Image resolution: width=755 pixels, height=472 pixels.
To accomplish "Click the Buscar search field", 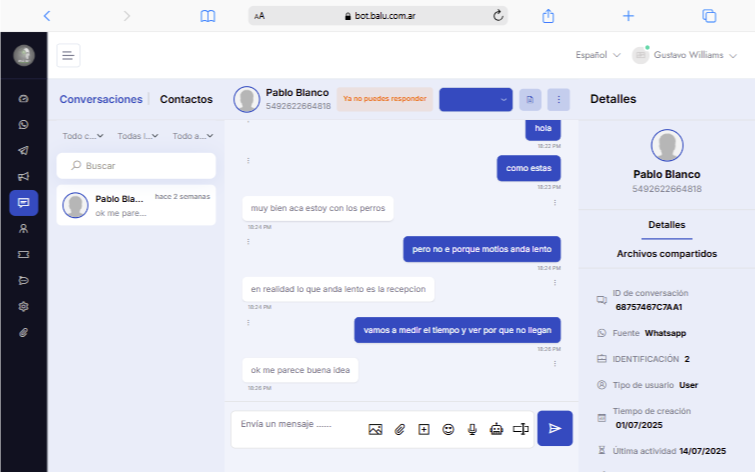I will 136,165.
